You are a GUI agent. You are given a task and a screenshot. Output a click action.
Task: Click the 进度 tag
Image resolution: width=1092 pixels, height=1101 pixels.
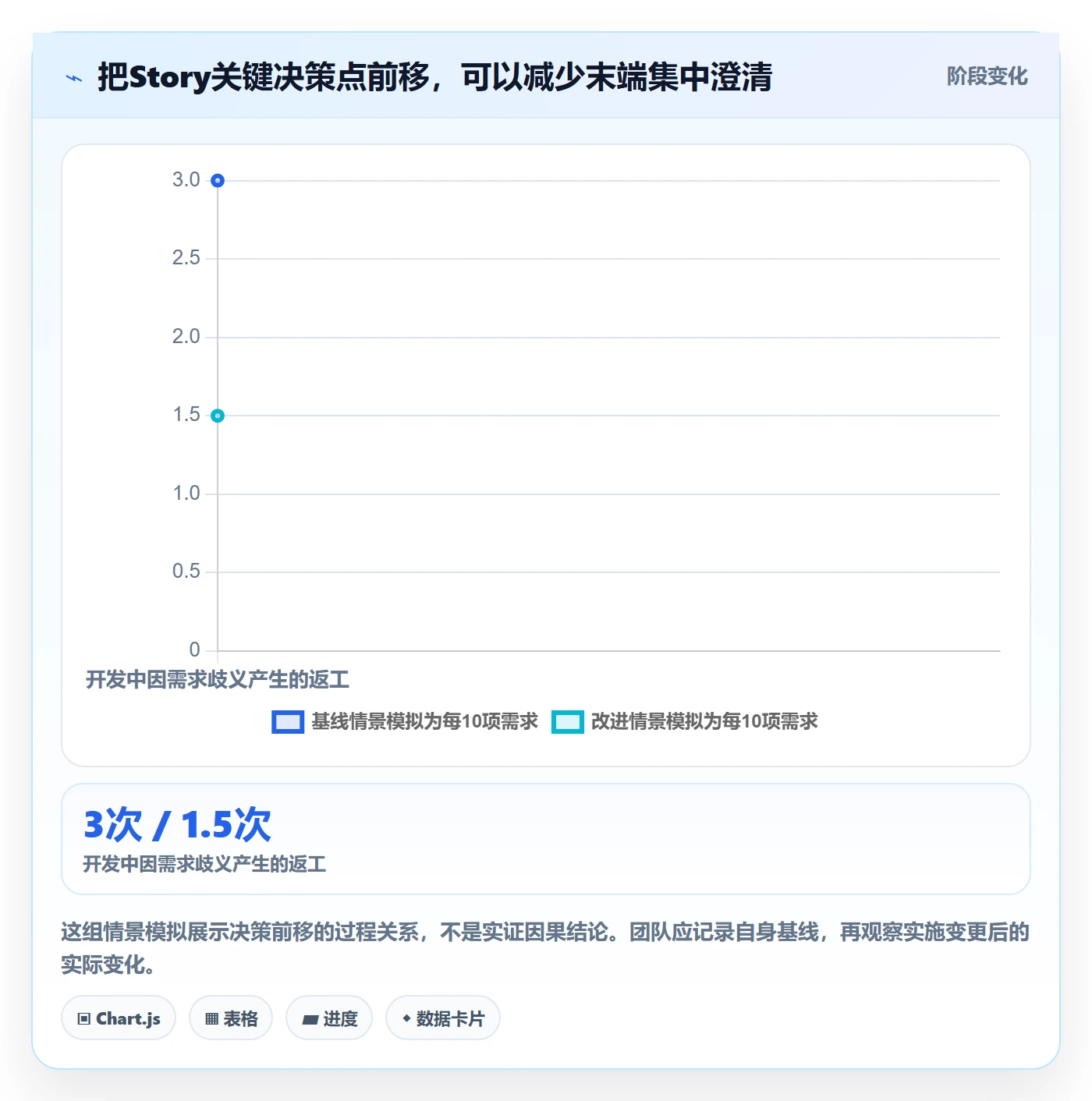tap(329, 1018)
